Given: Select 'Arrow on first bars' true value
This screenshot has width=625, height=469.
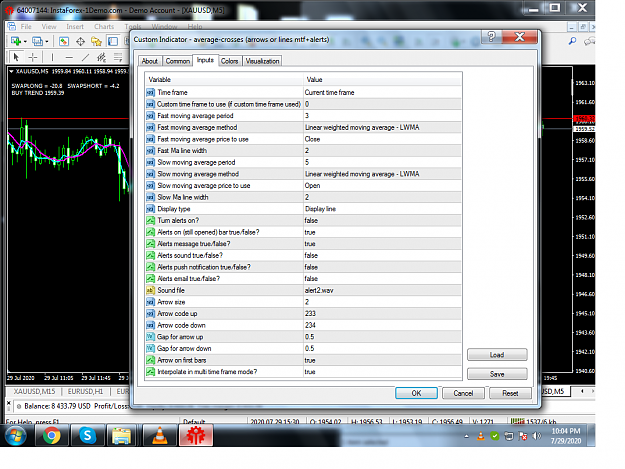Looking at the screenshot, I should pos(383,360).
